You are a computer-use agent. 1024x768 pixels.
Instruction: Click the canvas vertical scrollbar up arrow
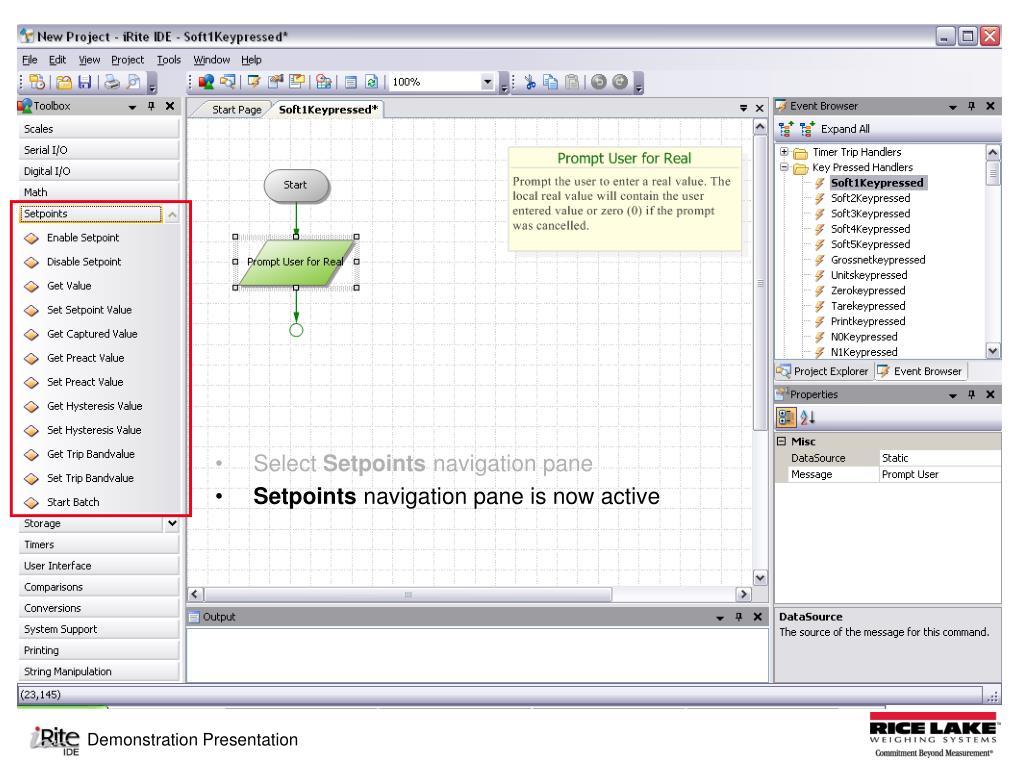tap(760, 127)
